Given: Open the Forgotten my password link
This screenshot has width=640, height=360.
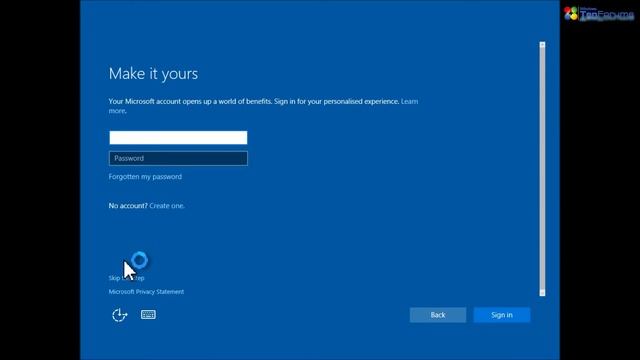Looking at the screenshot, I should point(145,177).
